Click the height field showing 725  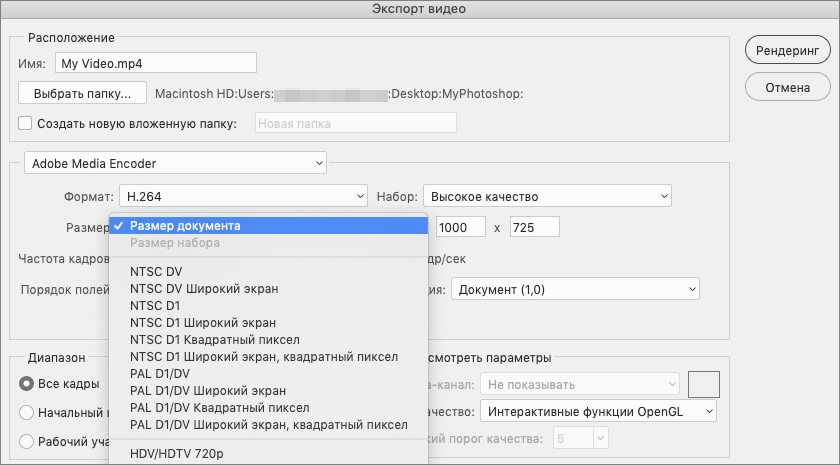tap(534, 227)
